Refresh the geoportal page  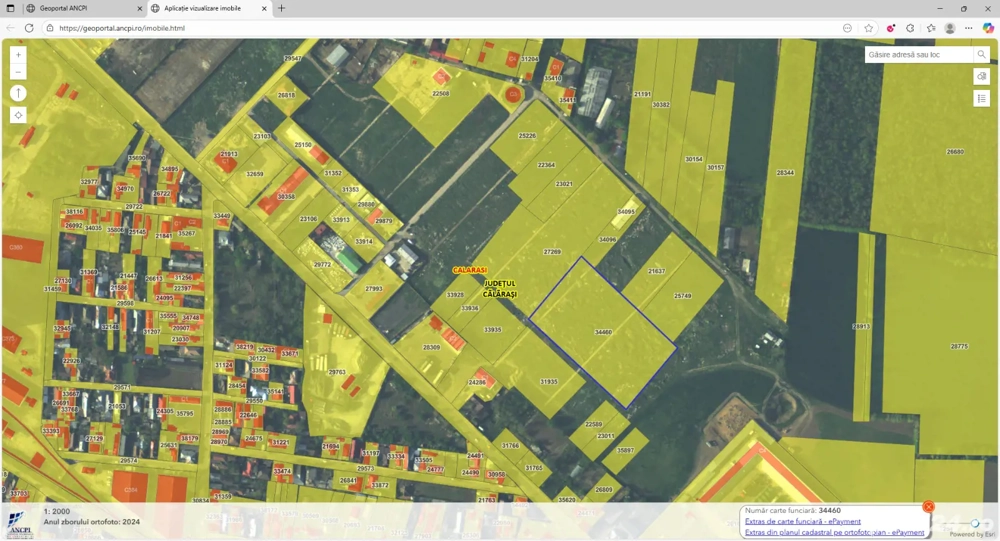[29, 28]
